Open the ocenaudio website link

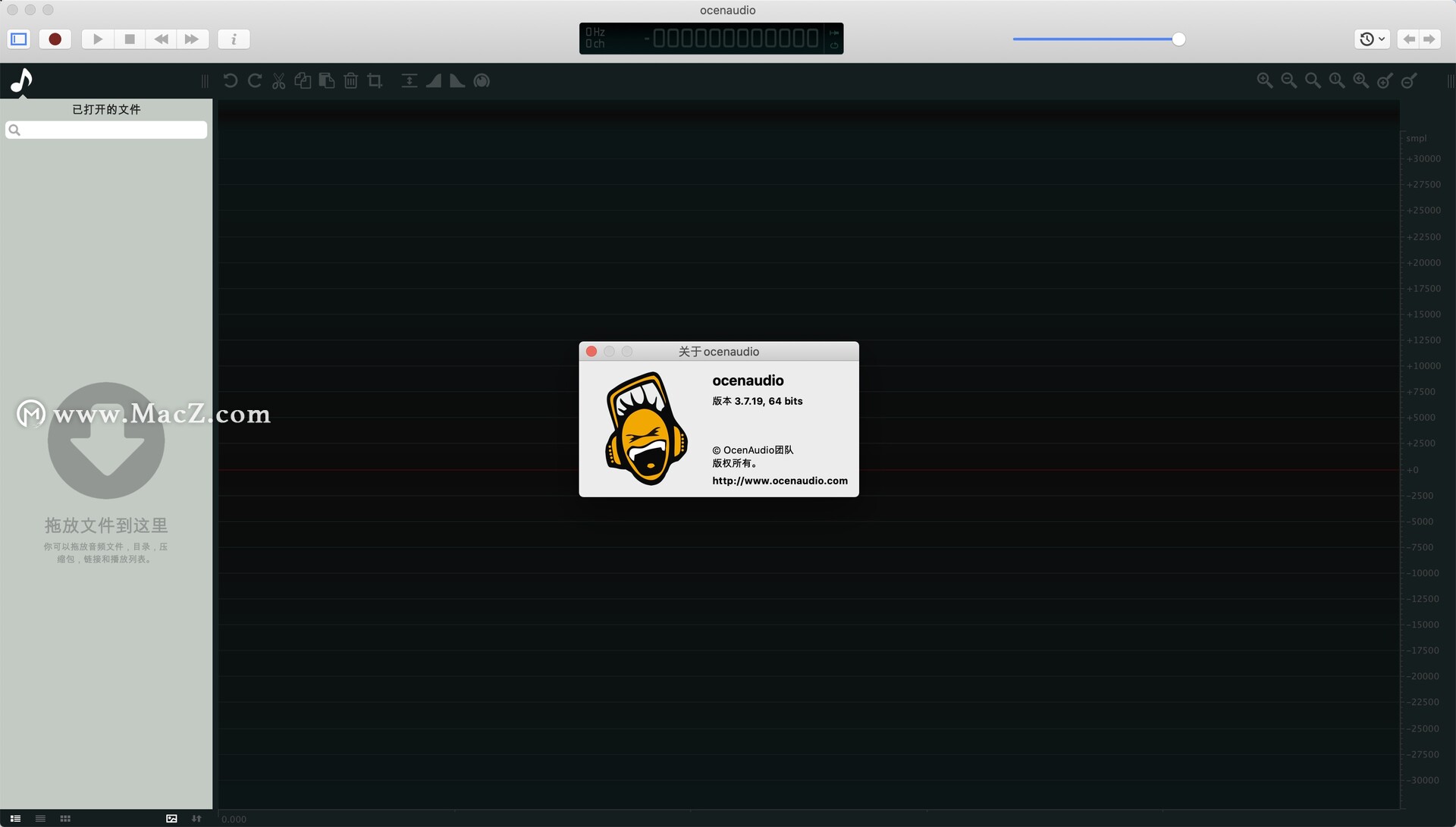coord(780,481)
